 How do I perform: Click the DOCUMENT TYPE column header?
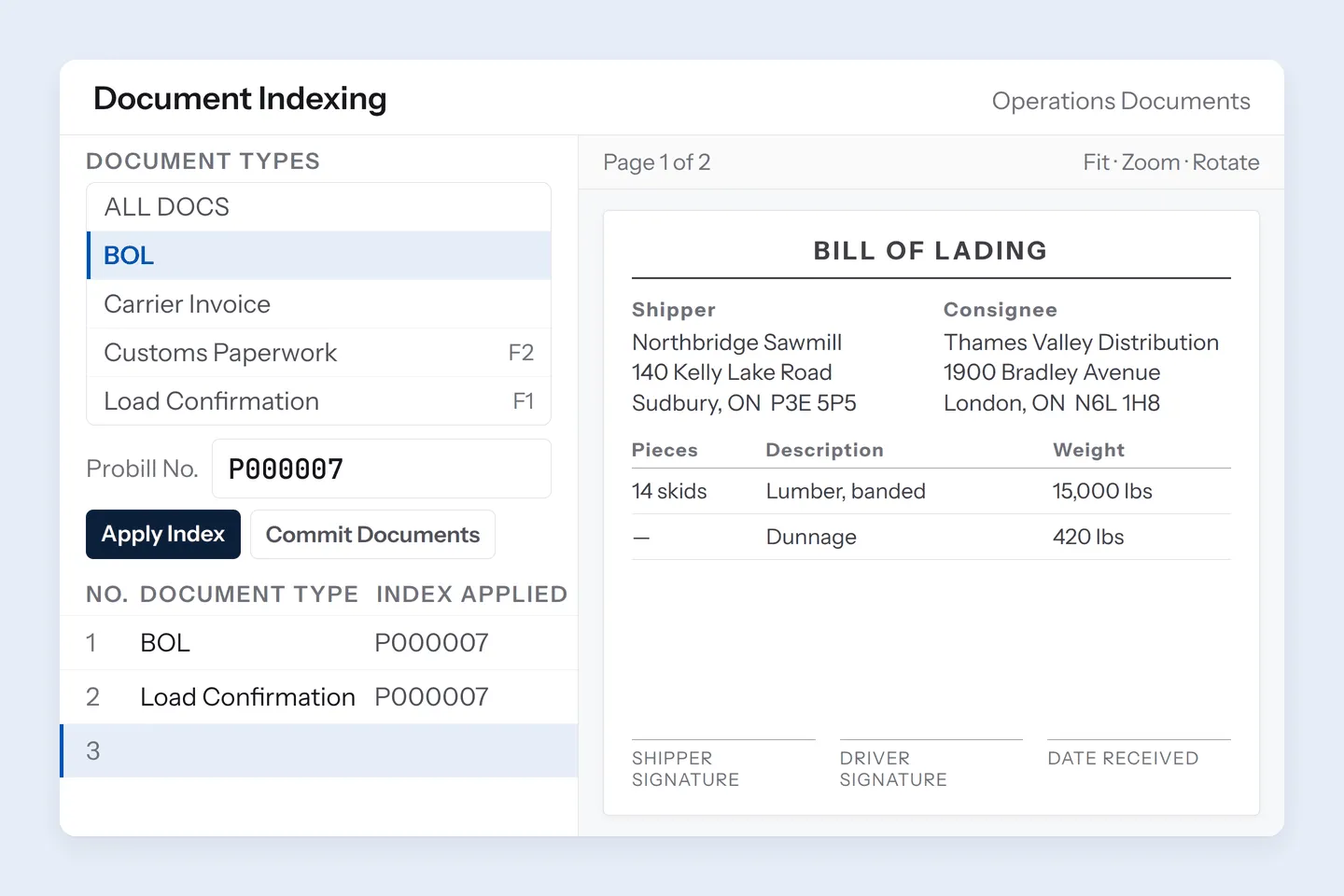pos(249,595)
